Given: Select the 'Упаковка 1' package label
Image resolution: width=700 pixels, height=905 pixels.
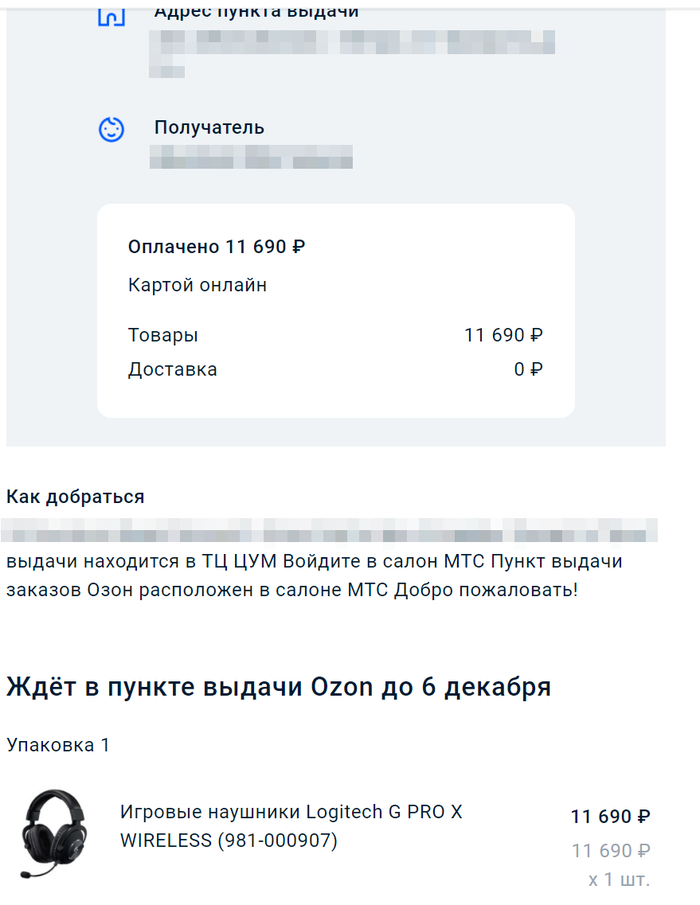Looking at the screenshot, I should point(58,745).
